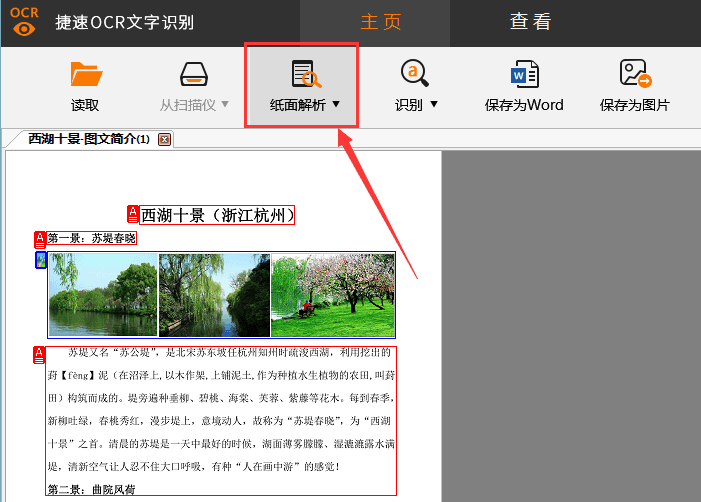701x502 pixels.
Task: Expand the 纸面解析 dropdown arrow
Action: (x=336, y=105)
